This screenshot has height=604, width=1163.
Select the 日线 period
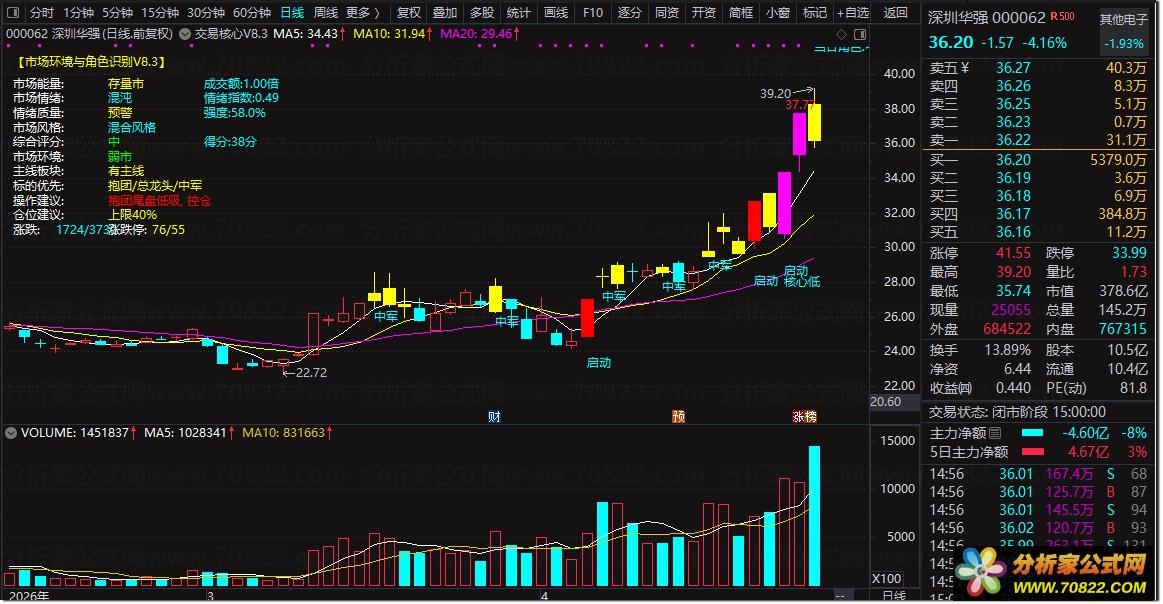(291, 13)
